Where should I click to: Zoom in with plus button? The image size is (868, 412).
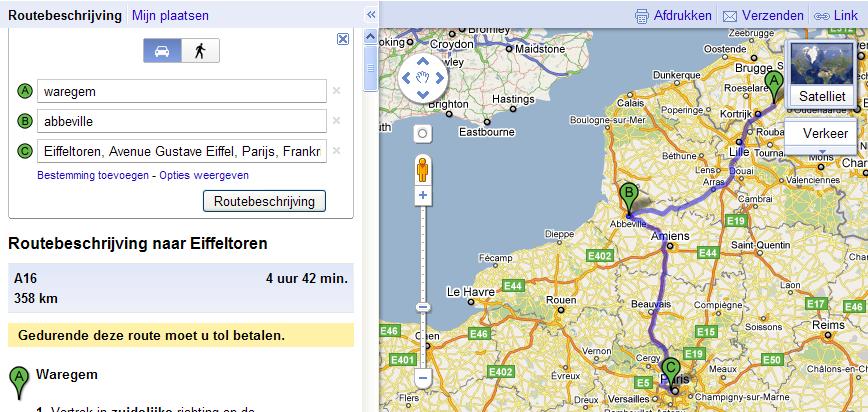point(423,195)
